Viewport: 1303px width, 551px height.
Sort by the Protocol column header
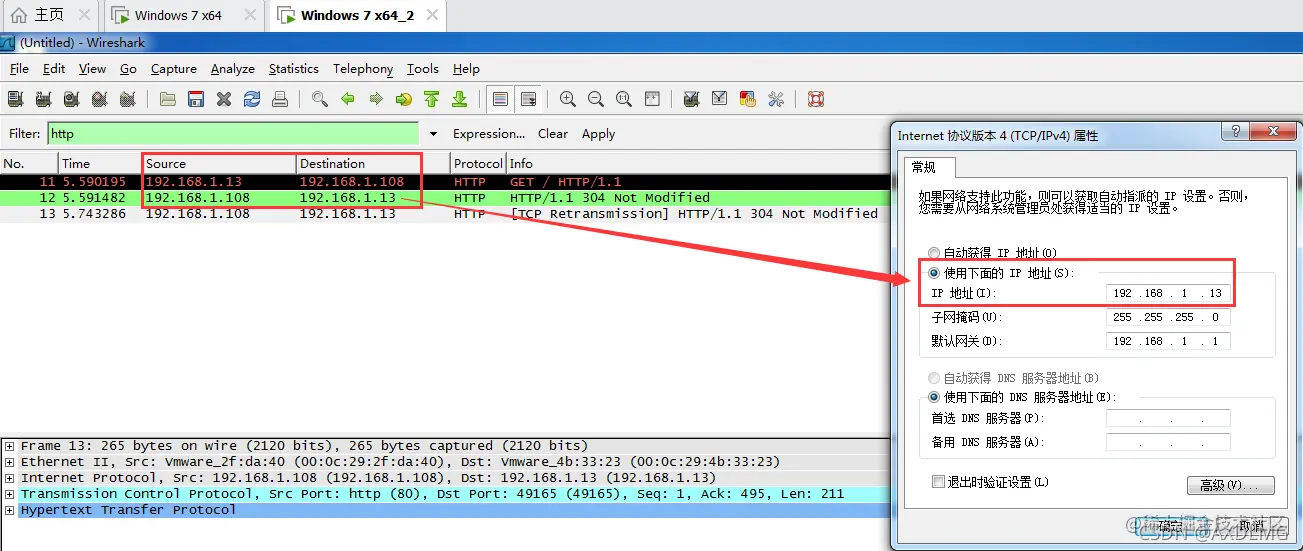(478, 164)
